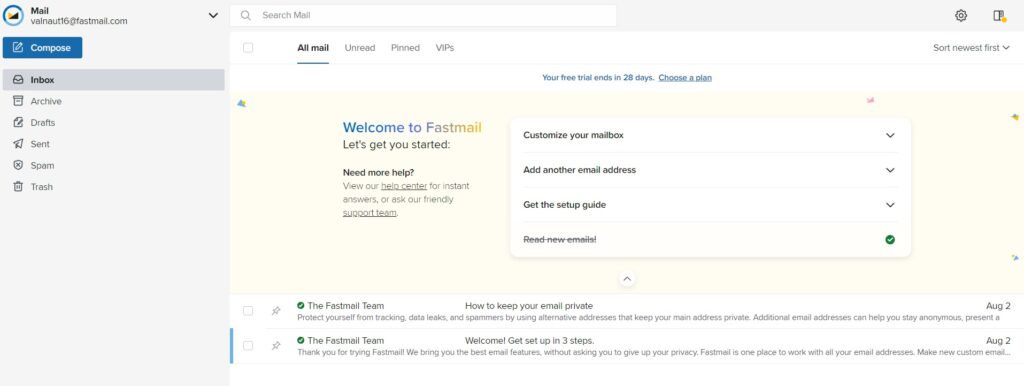Open the Sort newest first dropdown

click(x=971, y=48)
